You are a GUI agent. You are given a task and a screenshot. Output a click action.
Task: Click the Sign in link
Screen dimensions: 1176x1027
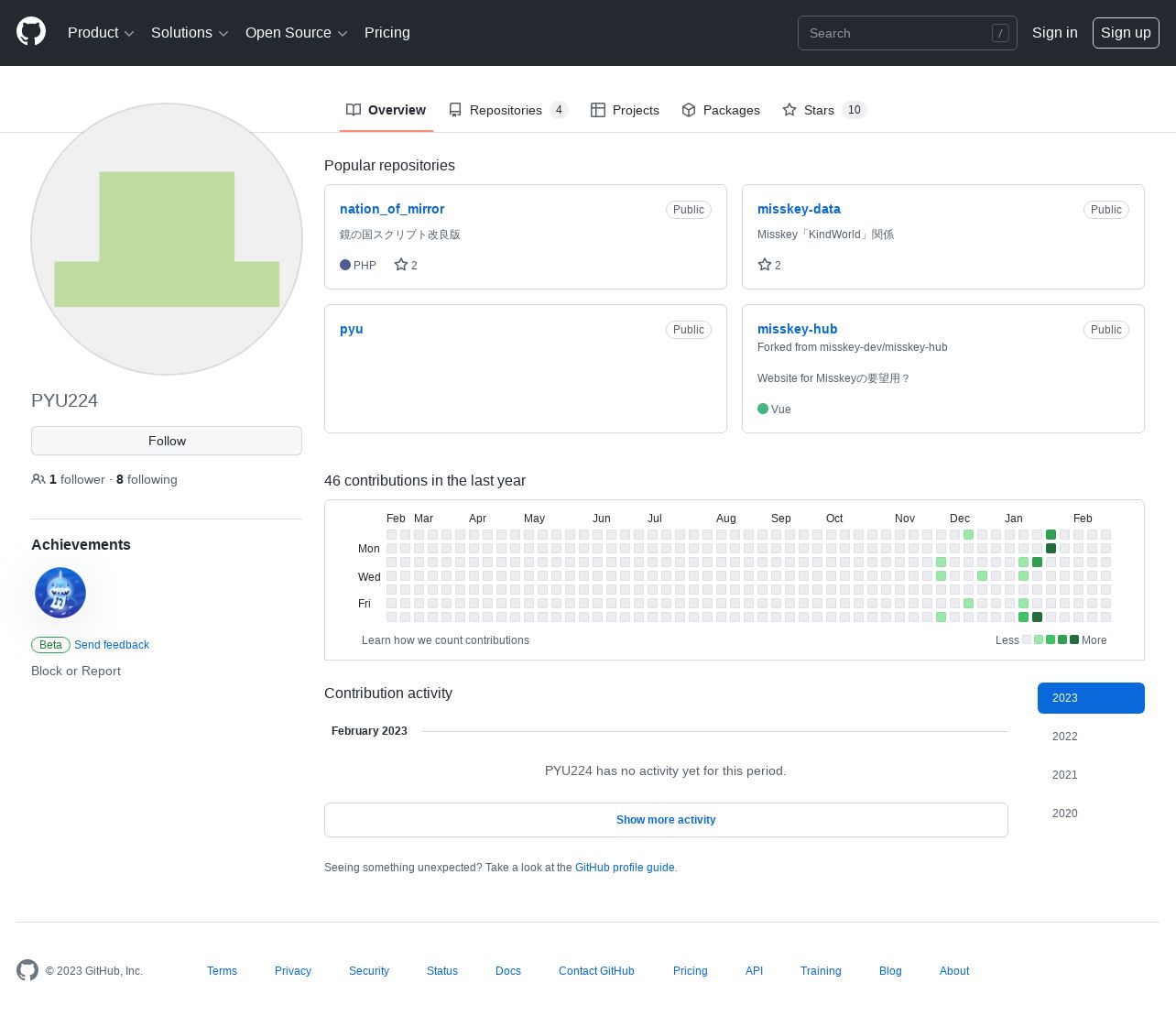(1055, 33)
